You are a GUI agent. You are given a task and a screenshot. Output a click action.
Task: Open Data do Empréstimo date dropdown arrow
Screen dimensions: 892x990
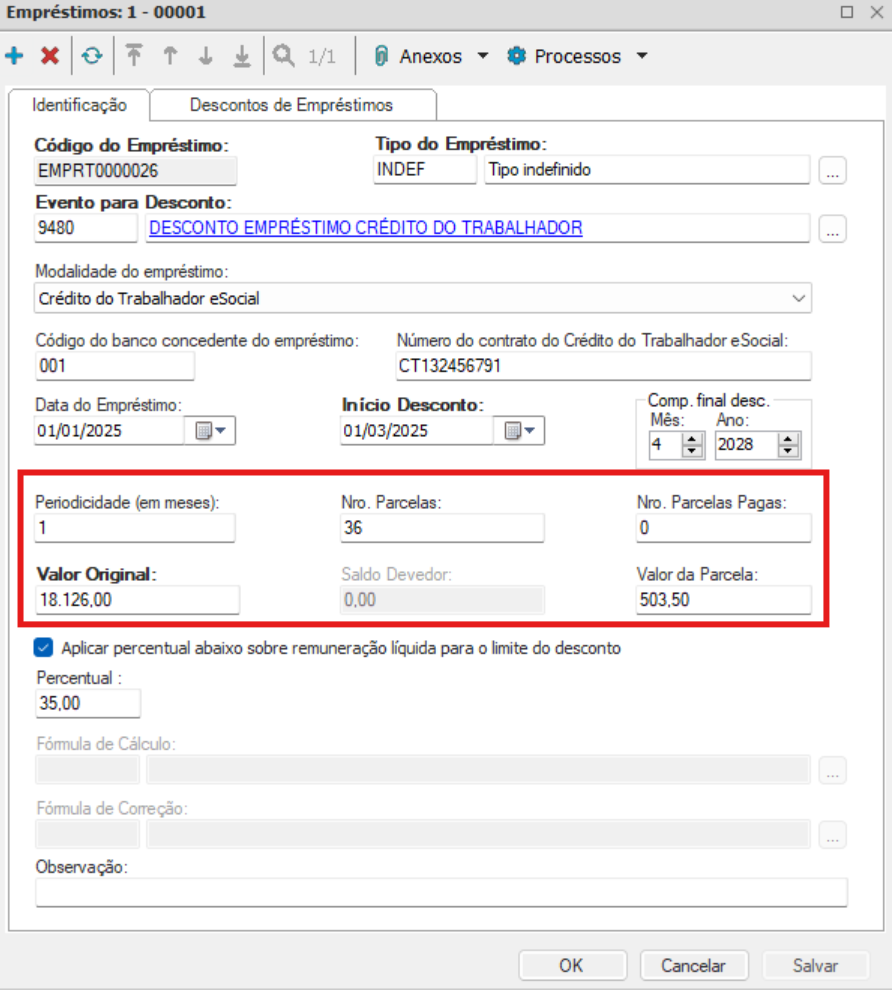click(220, 431)
